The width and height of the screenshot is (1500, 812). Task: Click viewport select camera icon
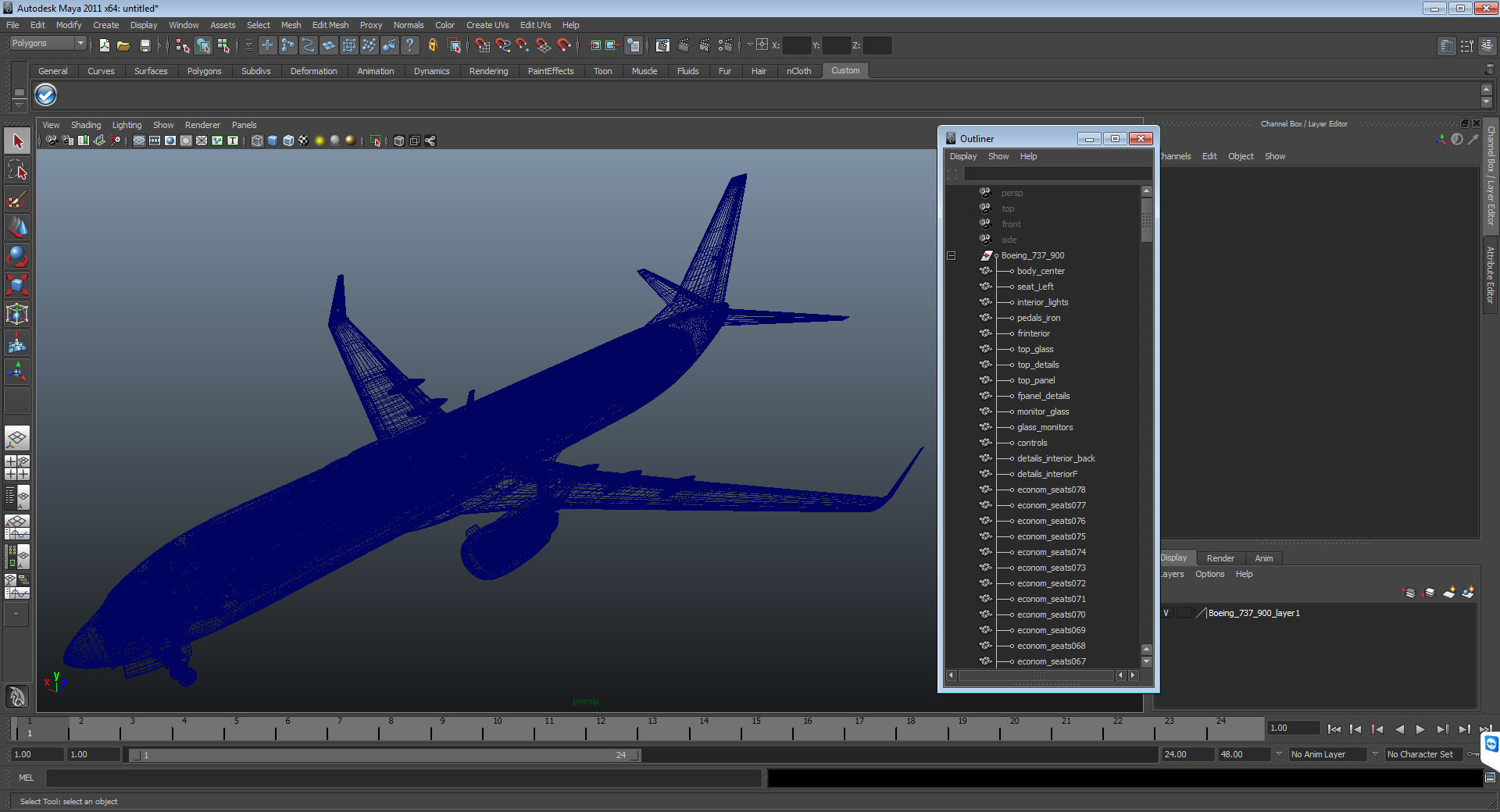[52, 141]
